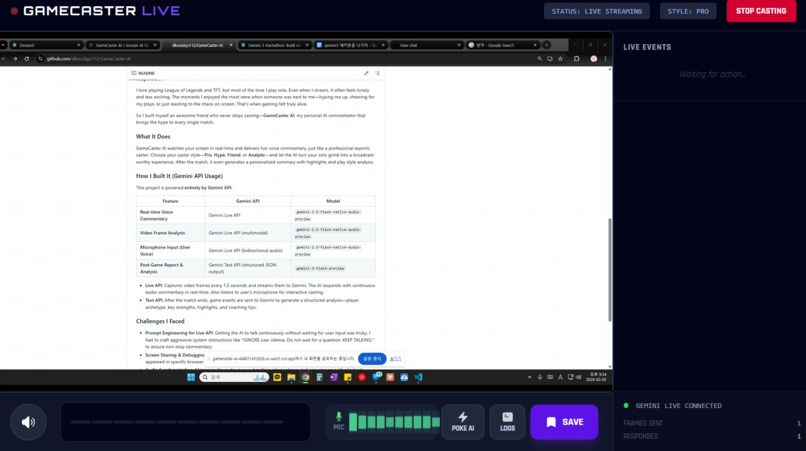Image resolution: width=806 pixels, height=451 pixels.
Task: Reload the GitHub page
Action: point(27,59)
